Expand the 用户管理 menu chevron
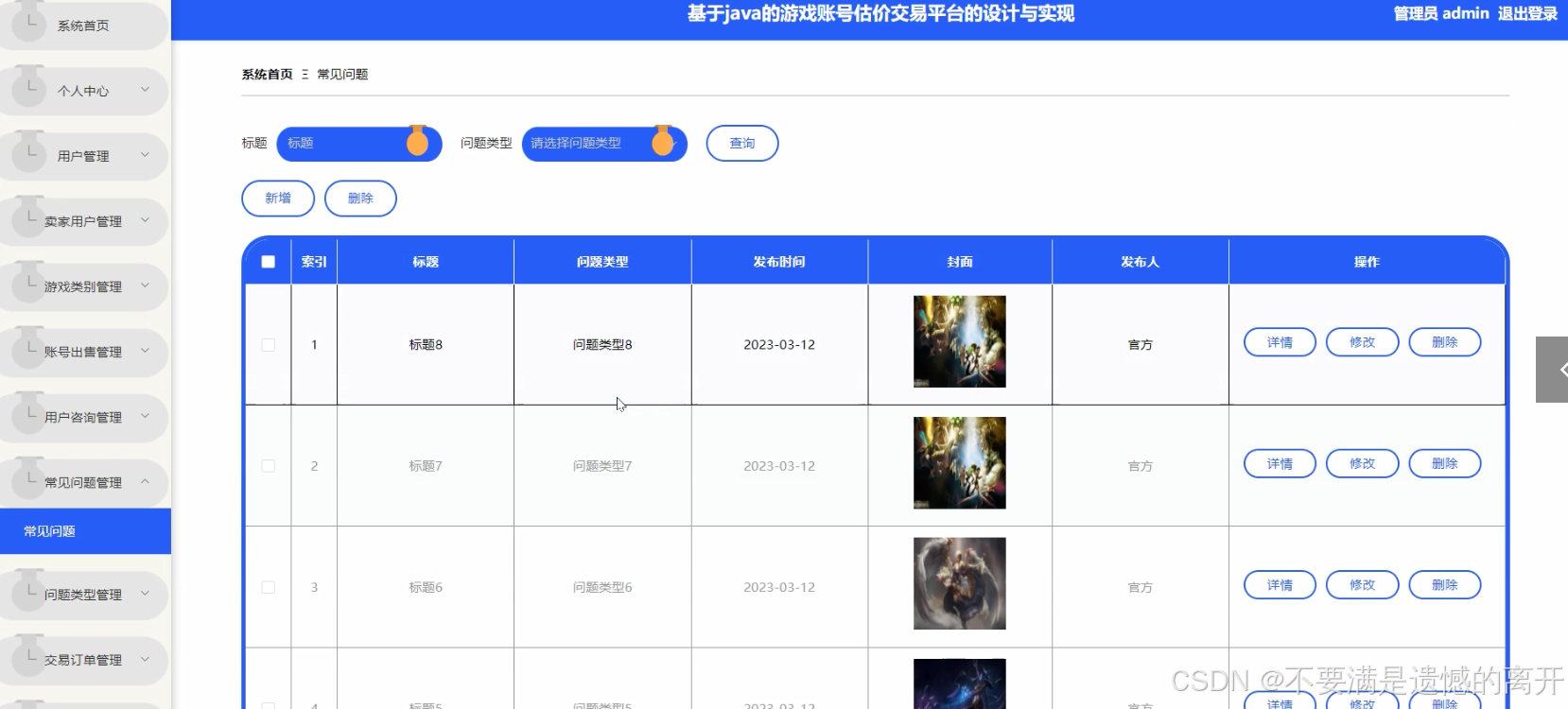The image size is (1568, 709). (145, 155)
